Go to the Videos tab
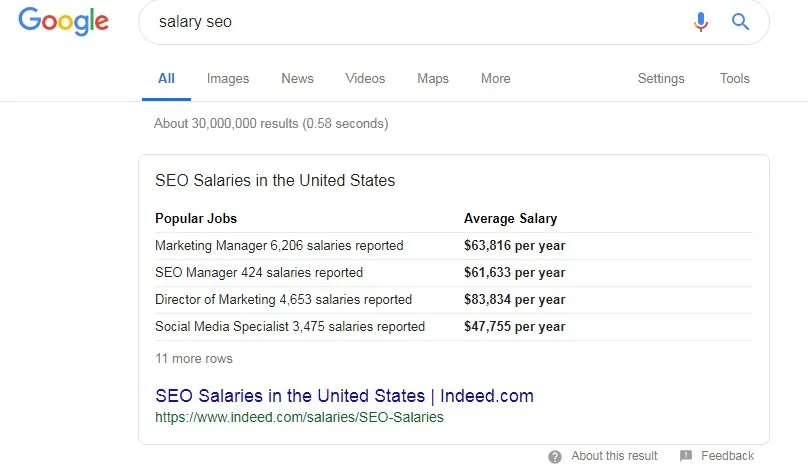This screenshot has width=808, height=469. point(365,78)
